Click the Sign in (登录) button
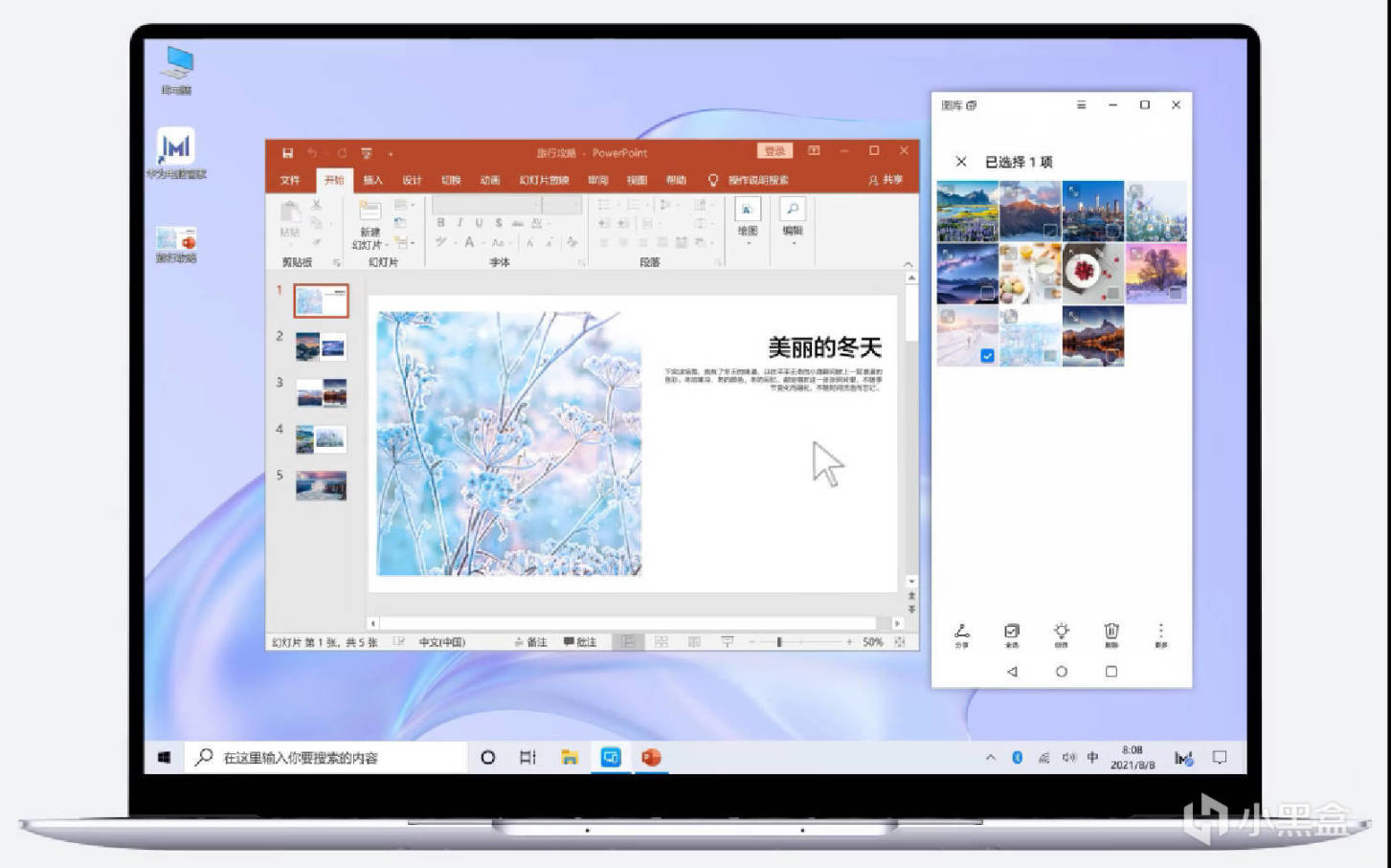 pyautogui.click(x=774, y=151)
